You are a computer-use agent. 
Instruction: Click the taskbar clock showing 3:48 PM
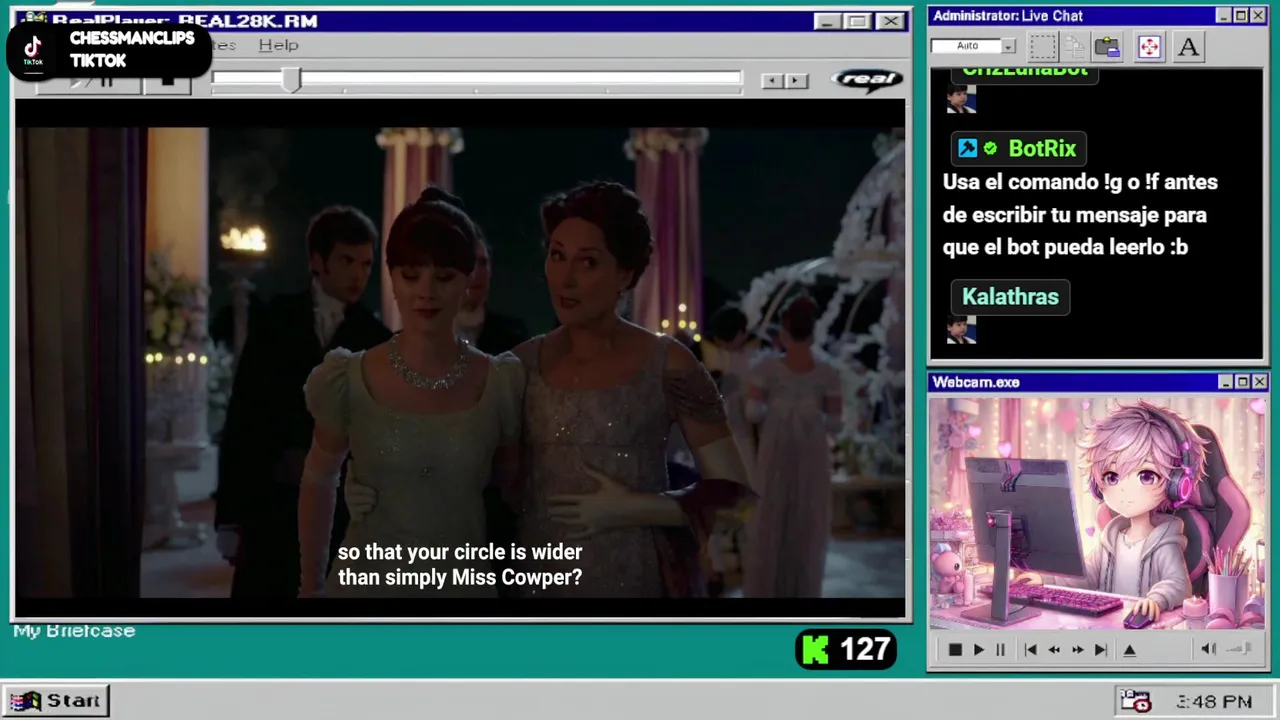(x=1214, y=702)
